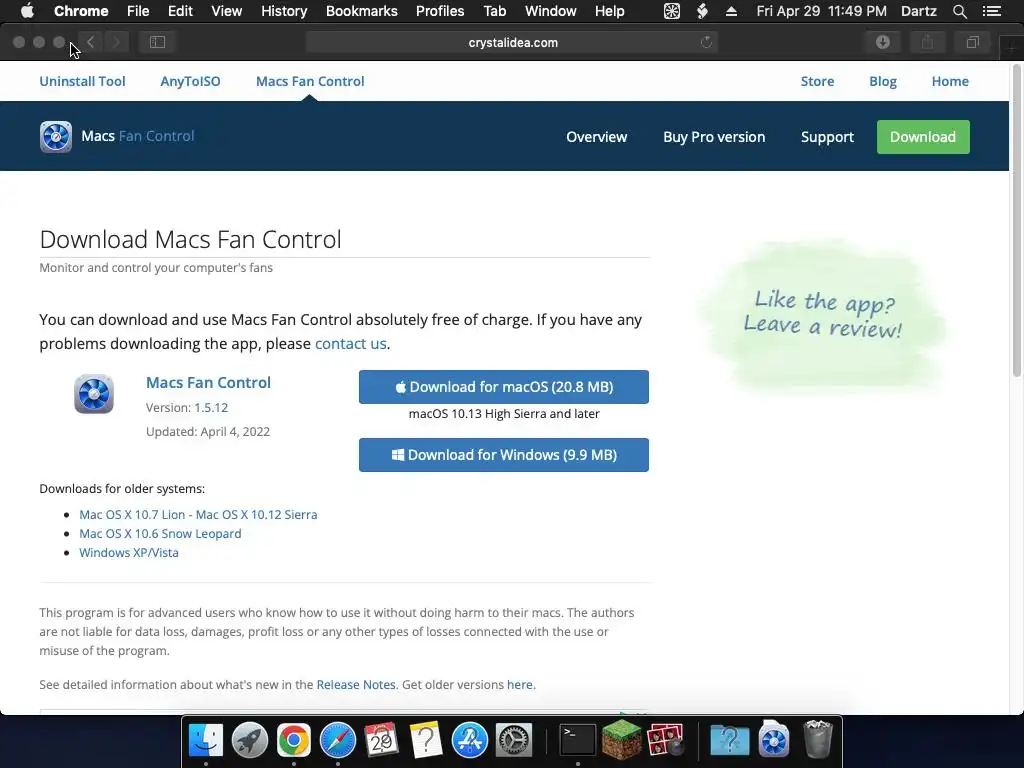Open the File menu

pyautogui.click(x=138, y=11)
